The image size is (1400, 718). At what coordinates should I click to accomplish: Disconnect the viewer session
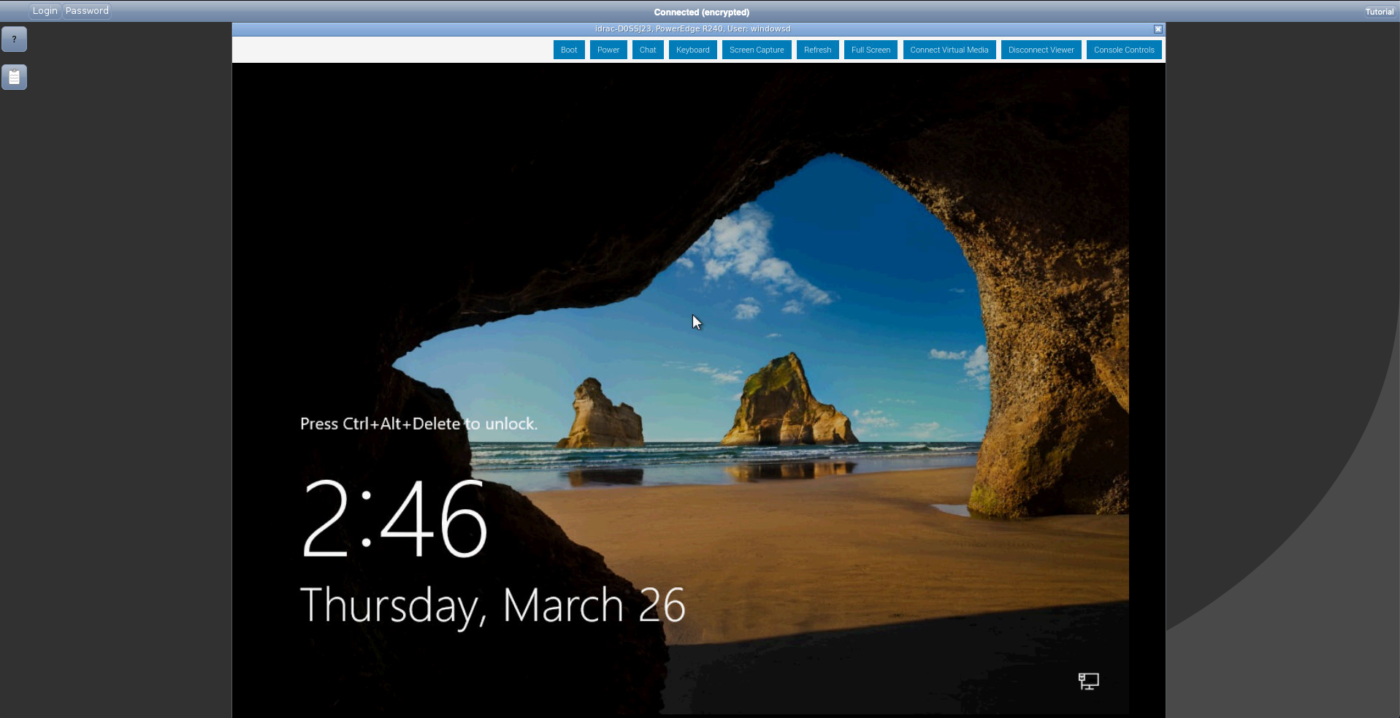click(x=1040, y=49)
